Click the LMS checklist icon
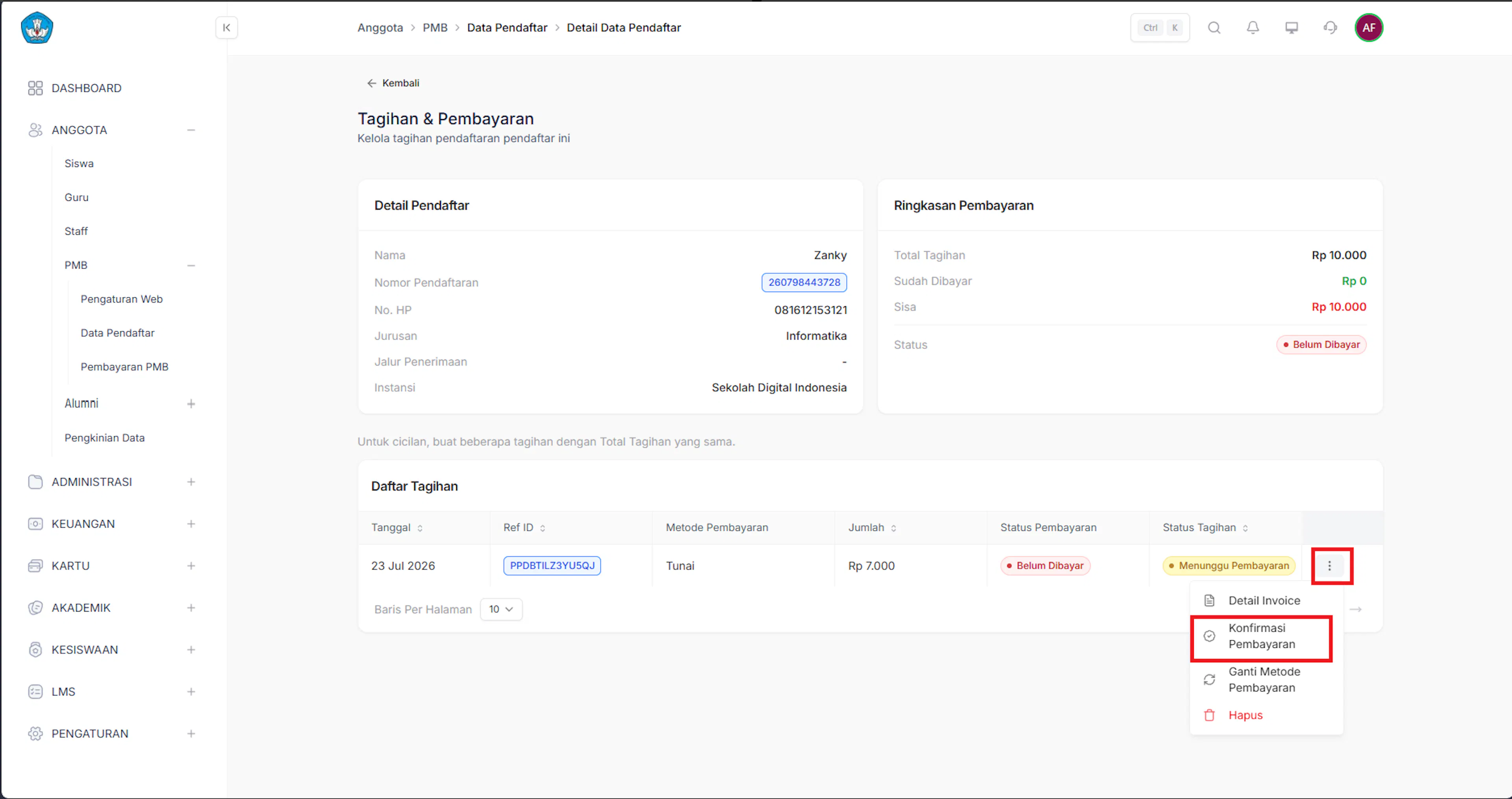Screen dimensions: 1512x799 click(35, 691)
